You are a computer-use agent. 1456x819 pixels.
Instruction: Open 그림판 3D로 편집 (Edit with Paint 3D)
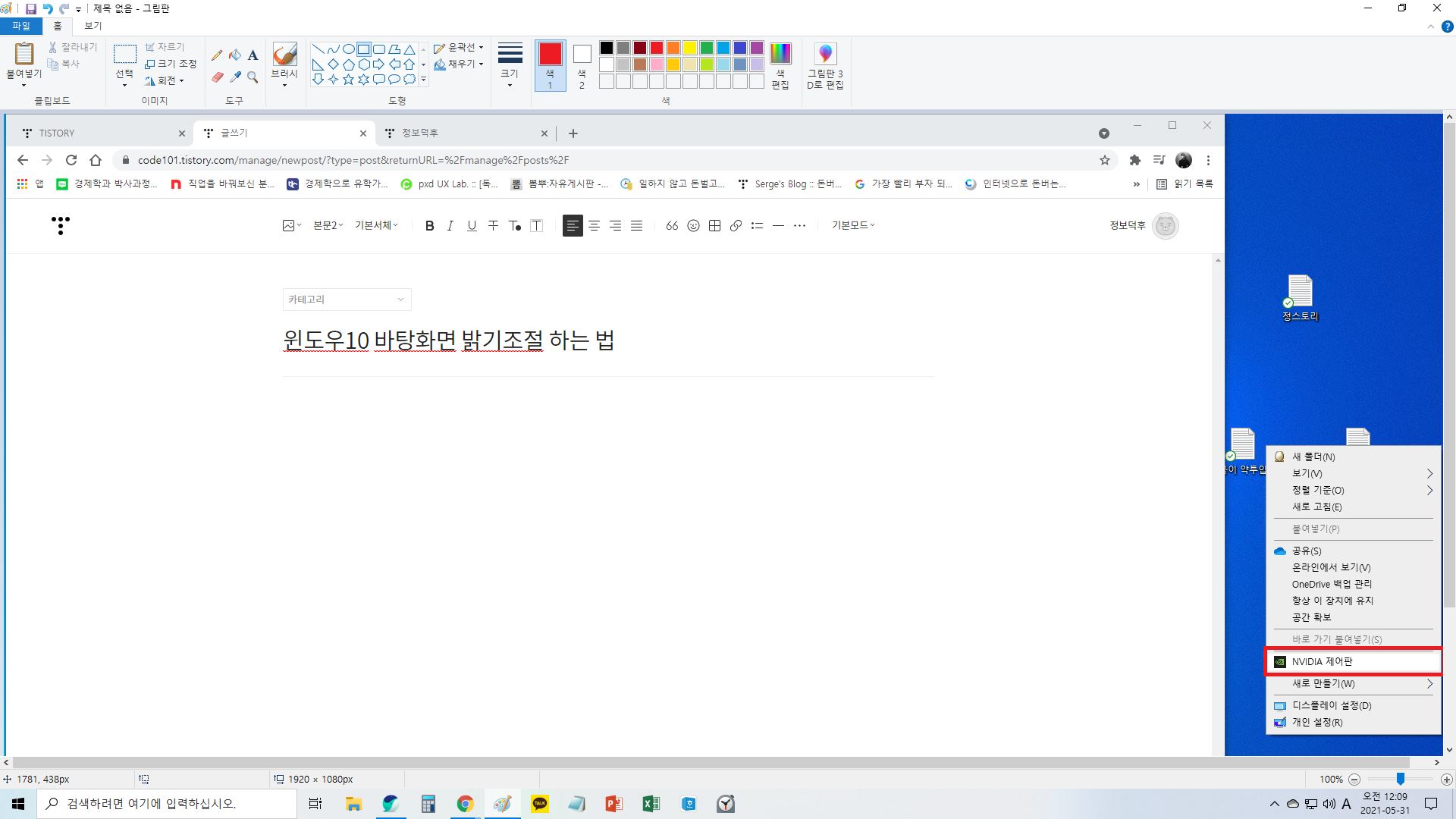(825, 66)
